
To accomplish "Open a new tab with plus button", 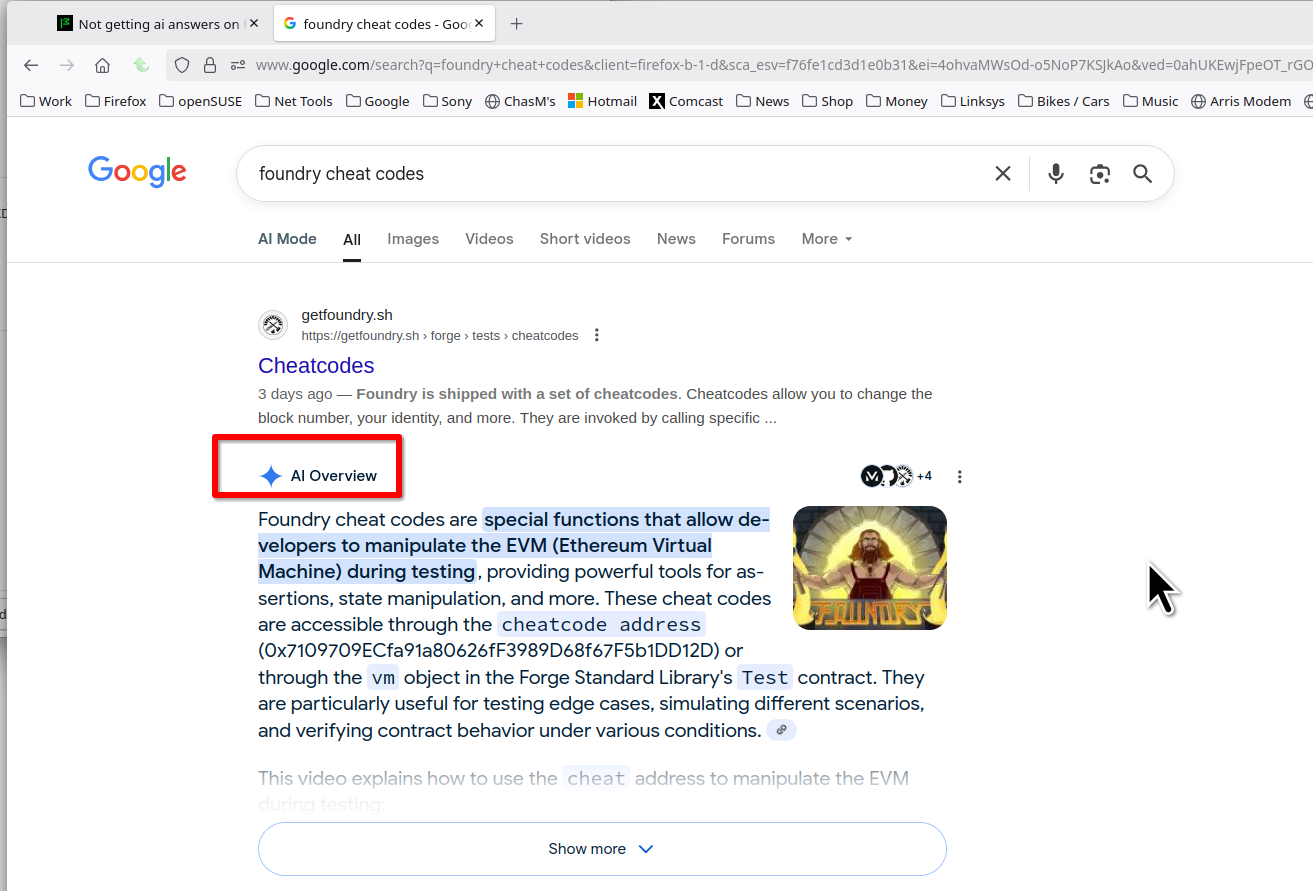I will [x=516, y=24].
